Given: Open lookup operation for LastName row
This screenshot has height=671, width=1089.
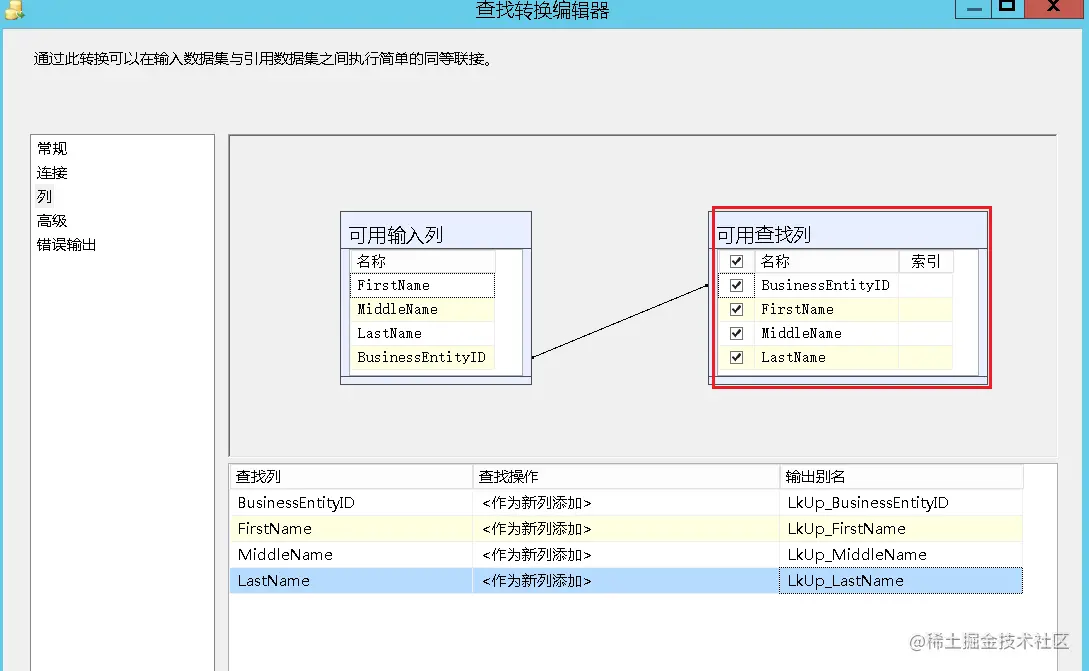Looking at the screenshot, I should (x=626, y=581).
